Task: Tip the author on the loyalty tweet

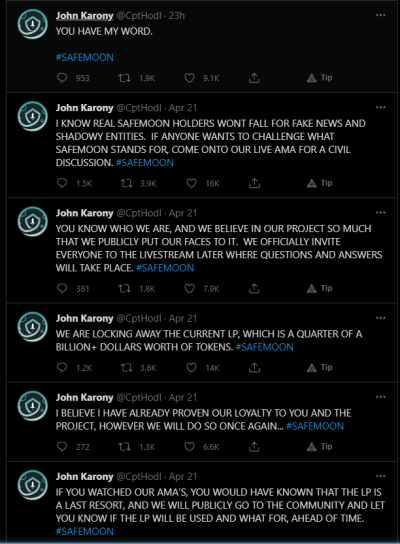Action: (320, 447)
